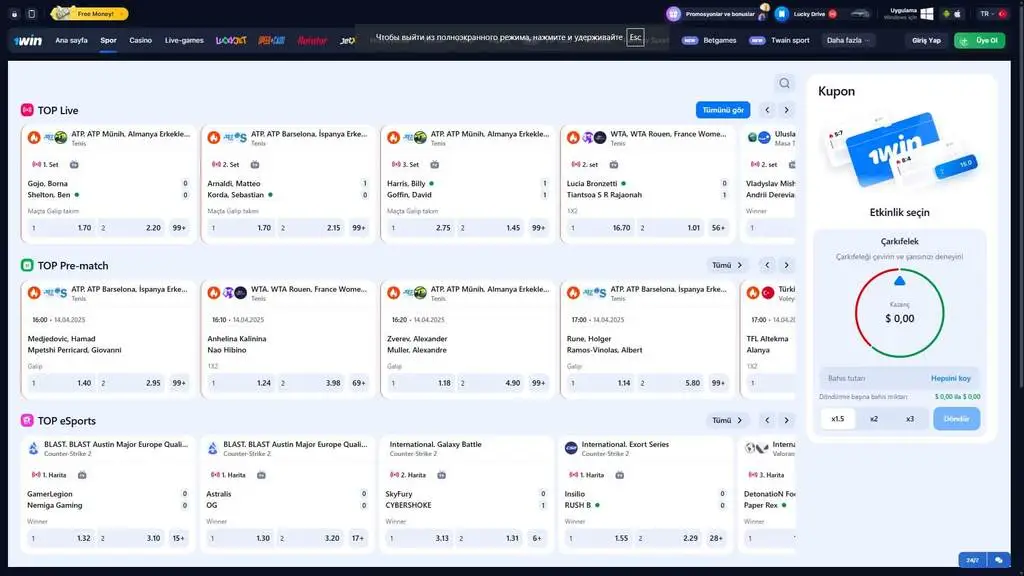Click the padlock icon in top-left corner
Screen dimensions: 1024x576
(14, 14)
